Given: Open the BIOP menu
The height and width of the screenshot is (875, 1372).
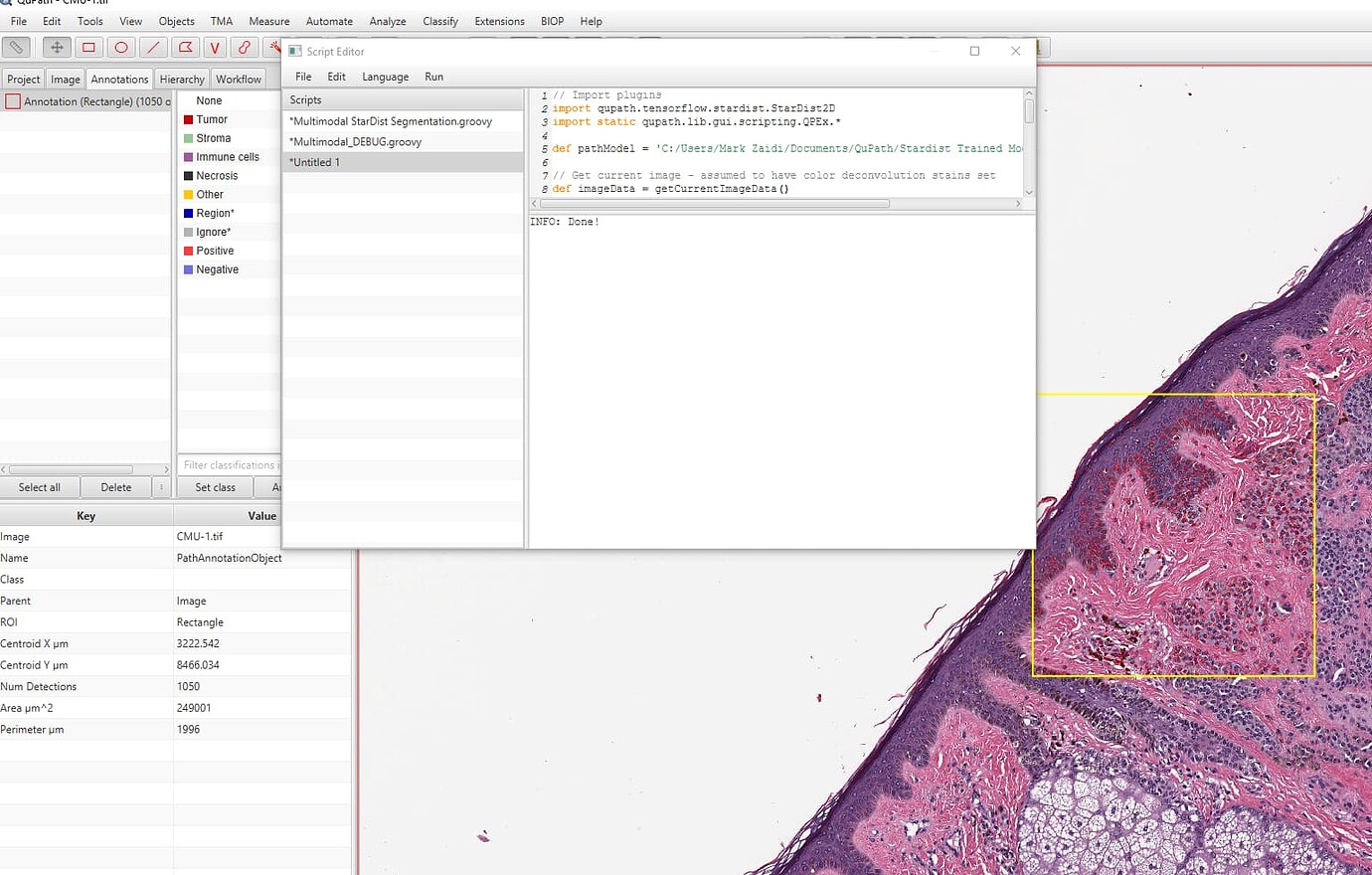Looking at the screenshot, I should (x=552, y=20).
